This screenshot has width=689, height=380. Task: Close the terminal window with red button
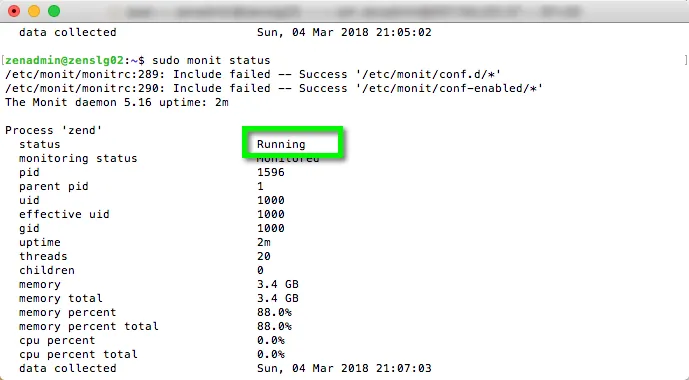click(x=14, y=11)
